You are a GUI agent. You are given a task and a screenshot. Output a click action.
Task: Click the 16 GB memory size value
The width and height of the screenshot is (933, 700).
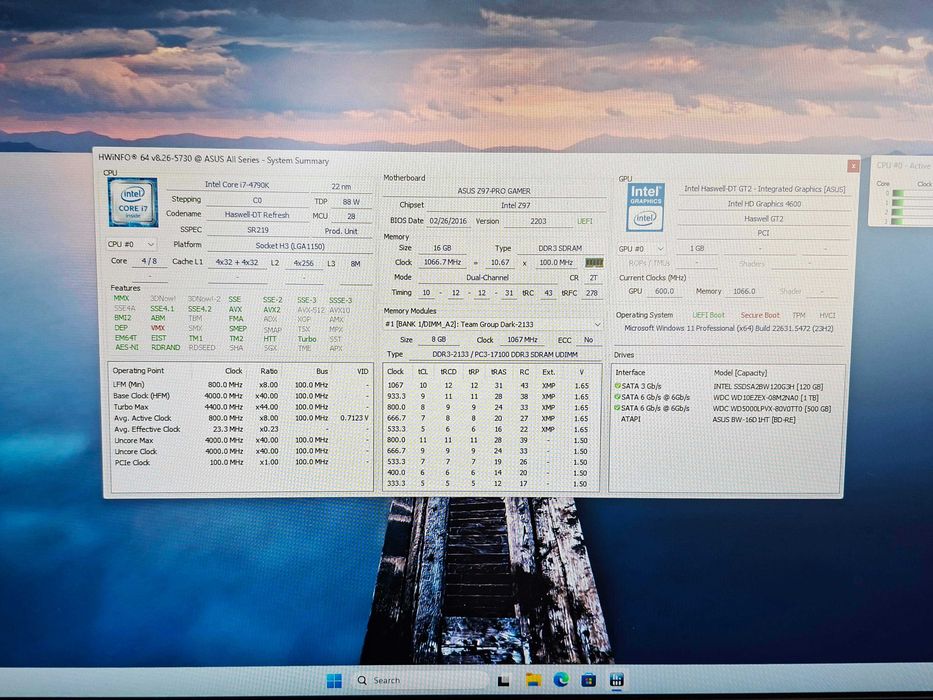[x=442, y=248]
